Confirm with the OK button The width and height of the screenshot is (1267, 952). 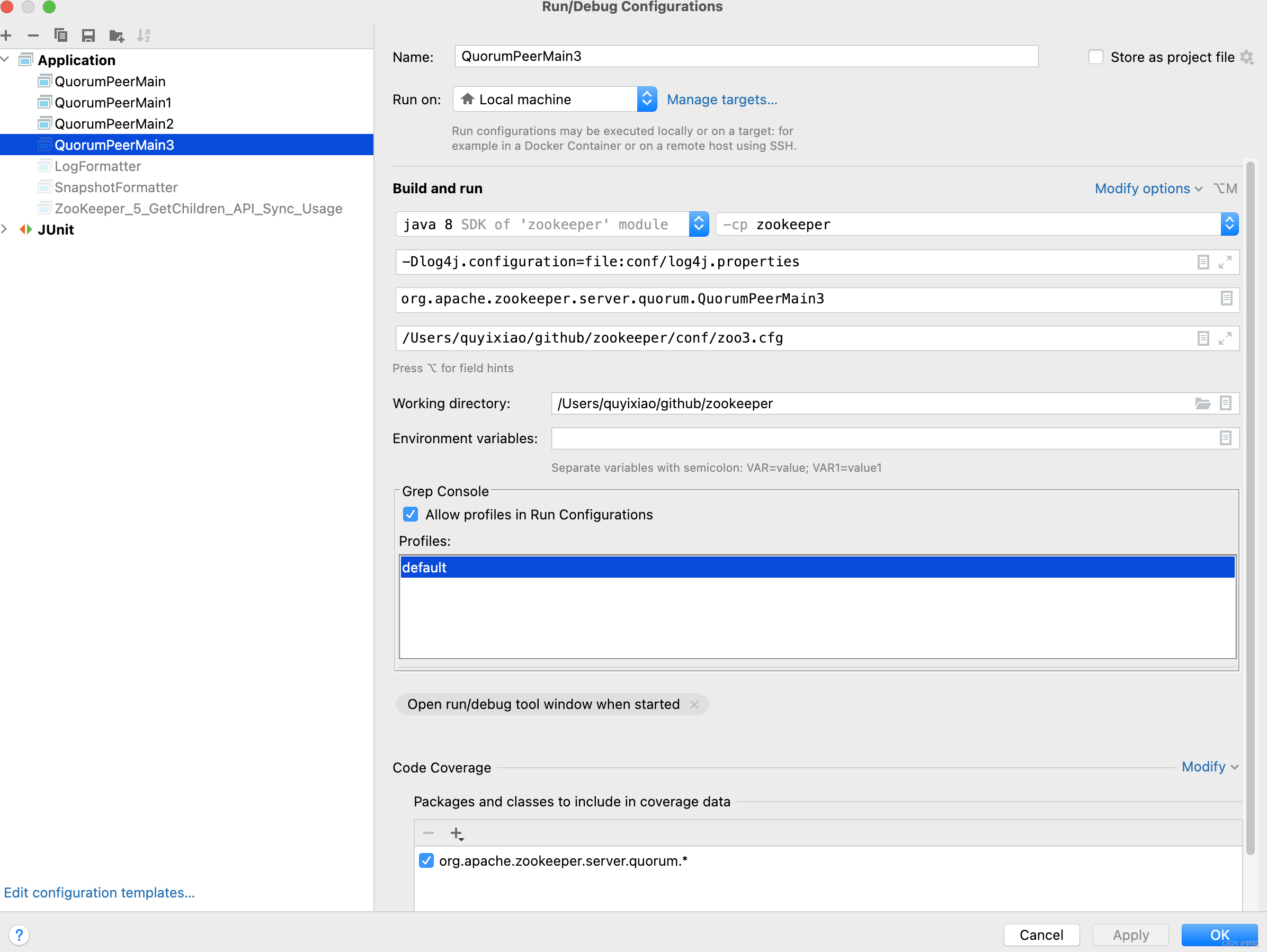coord(1219,935)
